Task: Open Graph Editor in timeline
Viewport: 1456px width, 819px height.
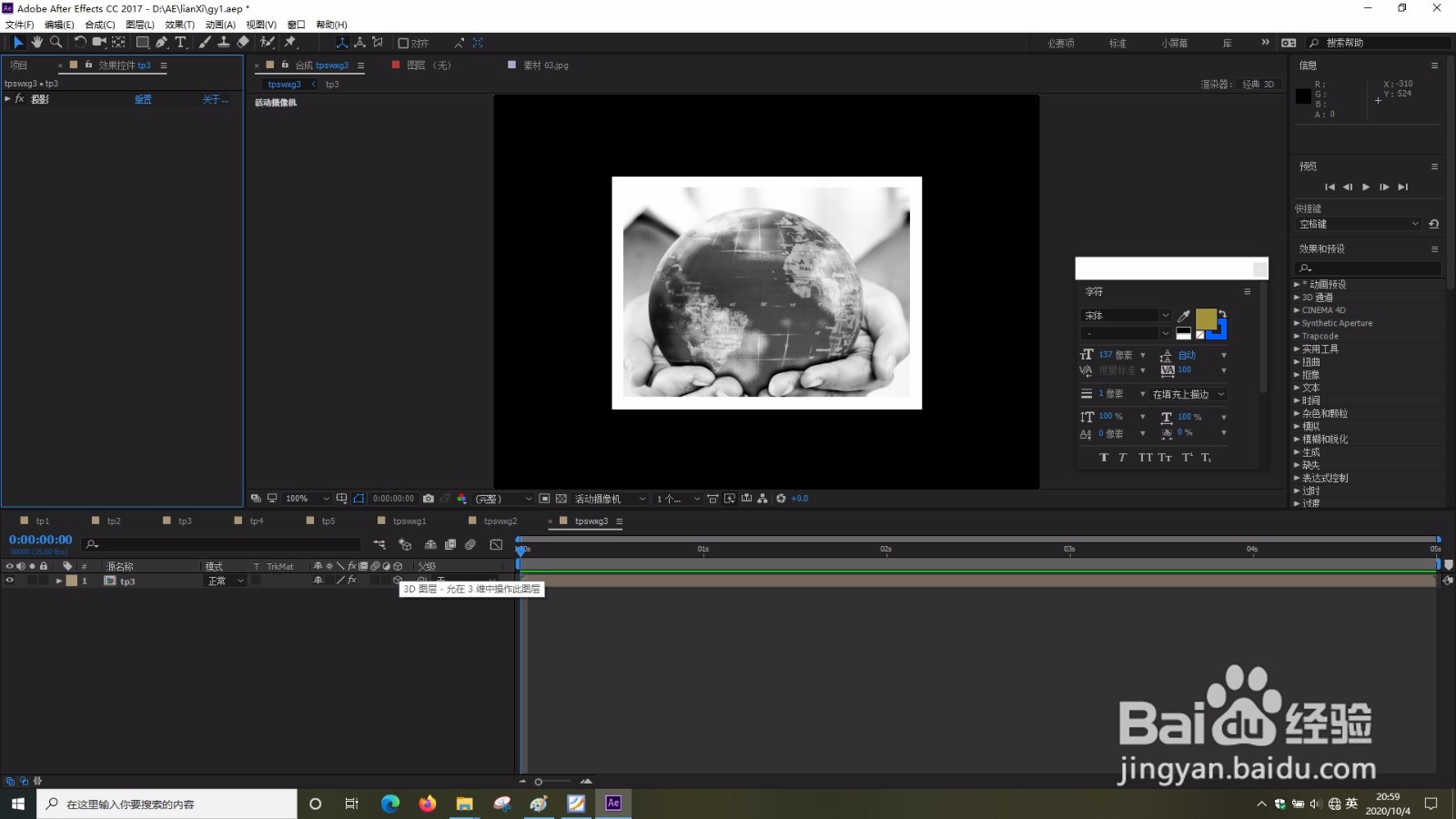Action: [x=496, y=544]
